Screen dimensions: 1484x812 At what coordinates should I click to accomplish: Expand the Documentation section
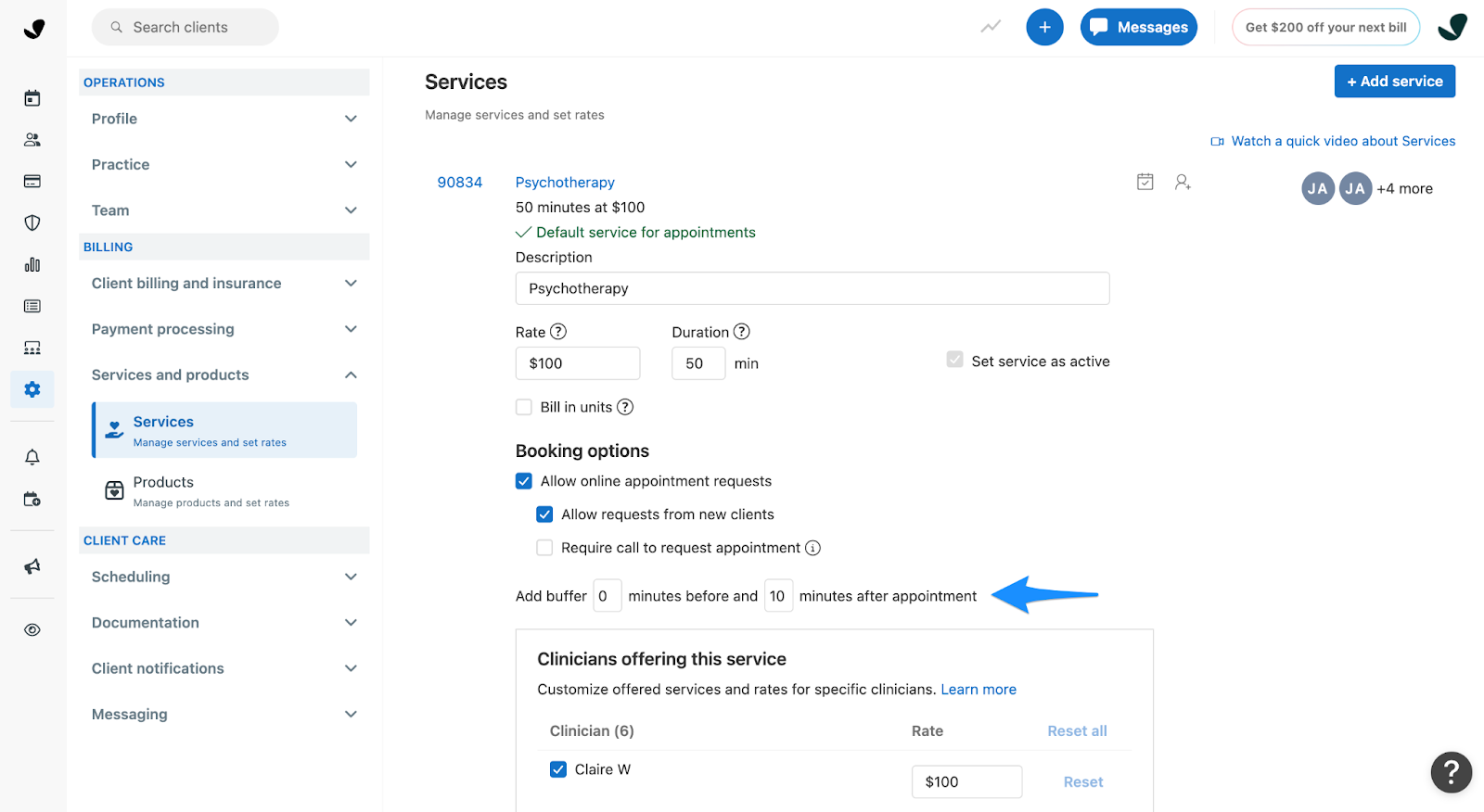[x=224, y=623]
